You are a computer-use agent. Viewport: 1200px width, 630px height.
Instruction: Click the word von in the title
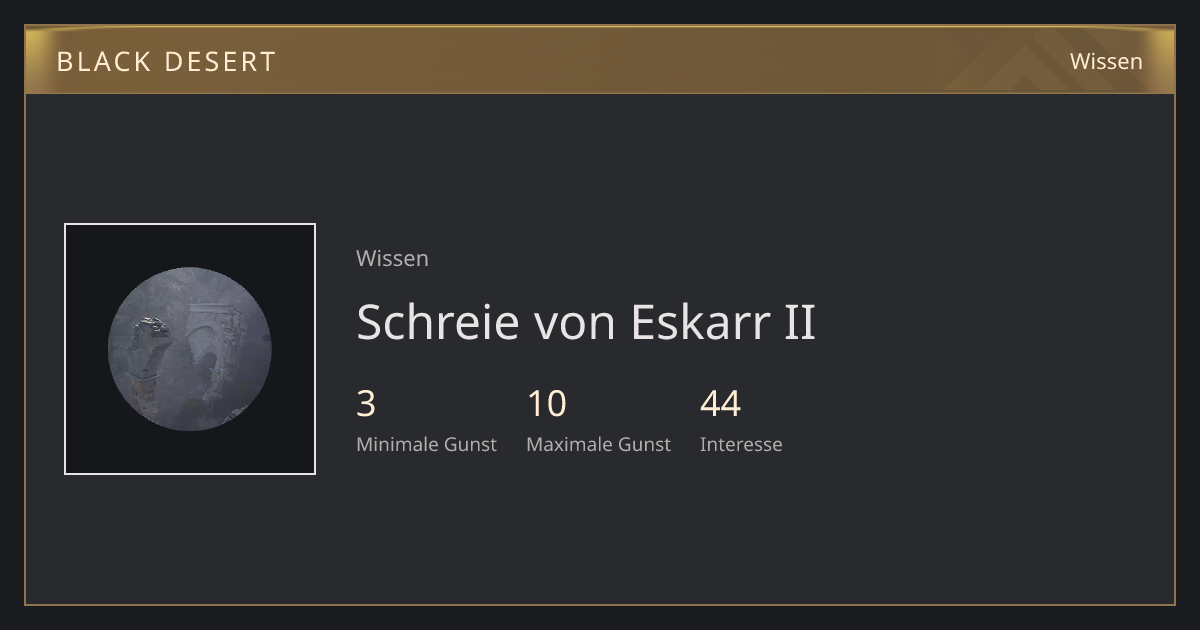575,326
